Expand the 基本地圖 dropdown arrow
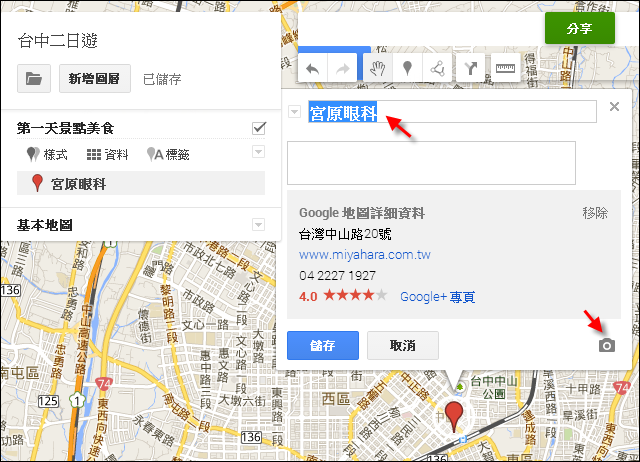Image resolution: width=640 pixels, height=462 pixels. pos(258,224)
